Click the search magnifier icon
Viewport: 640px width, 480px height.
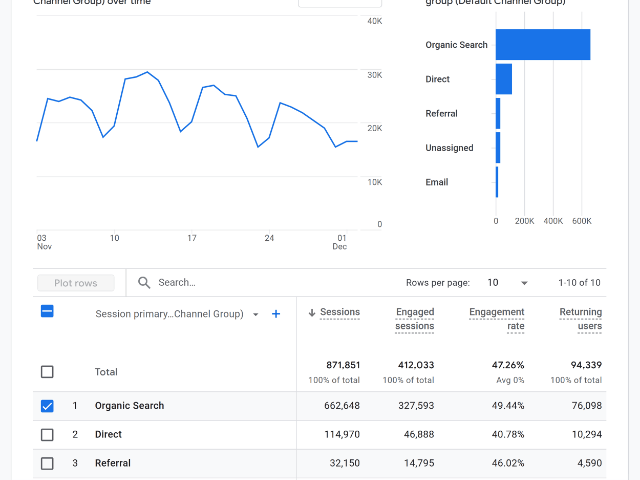click(145, 283)
